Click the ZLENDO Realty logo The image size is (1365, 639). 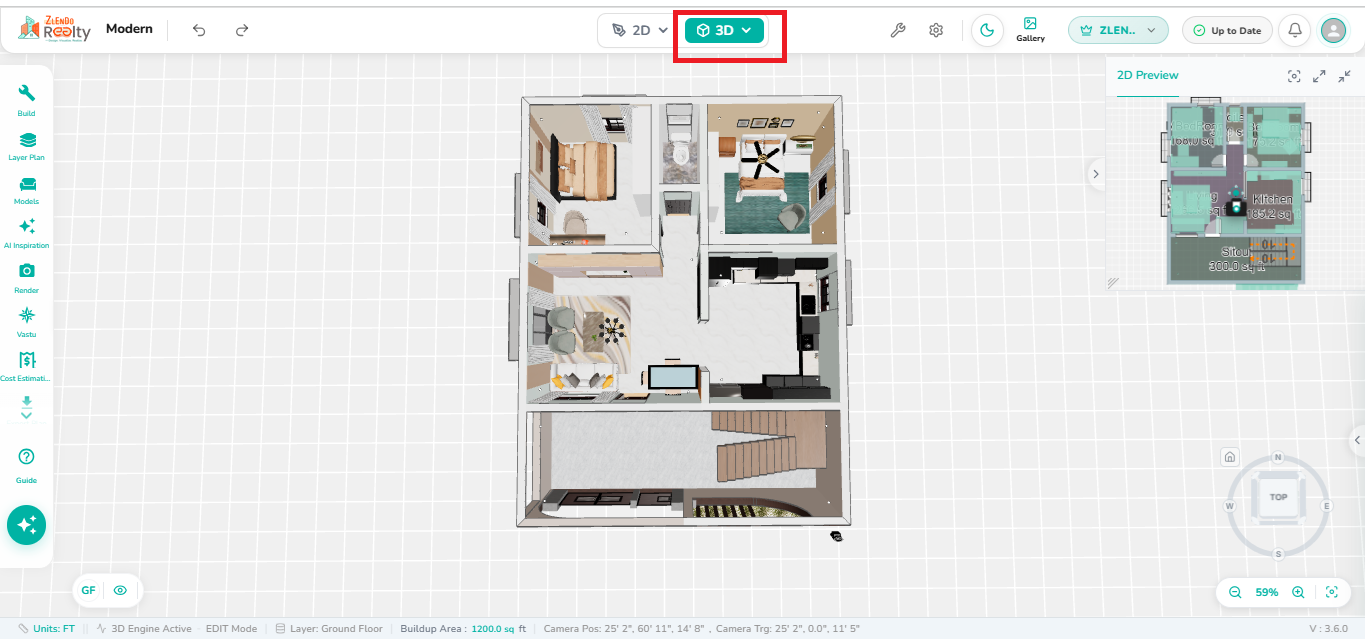tap(54, 30)
